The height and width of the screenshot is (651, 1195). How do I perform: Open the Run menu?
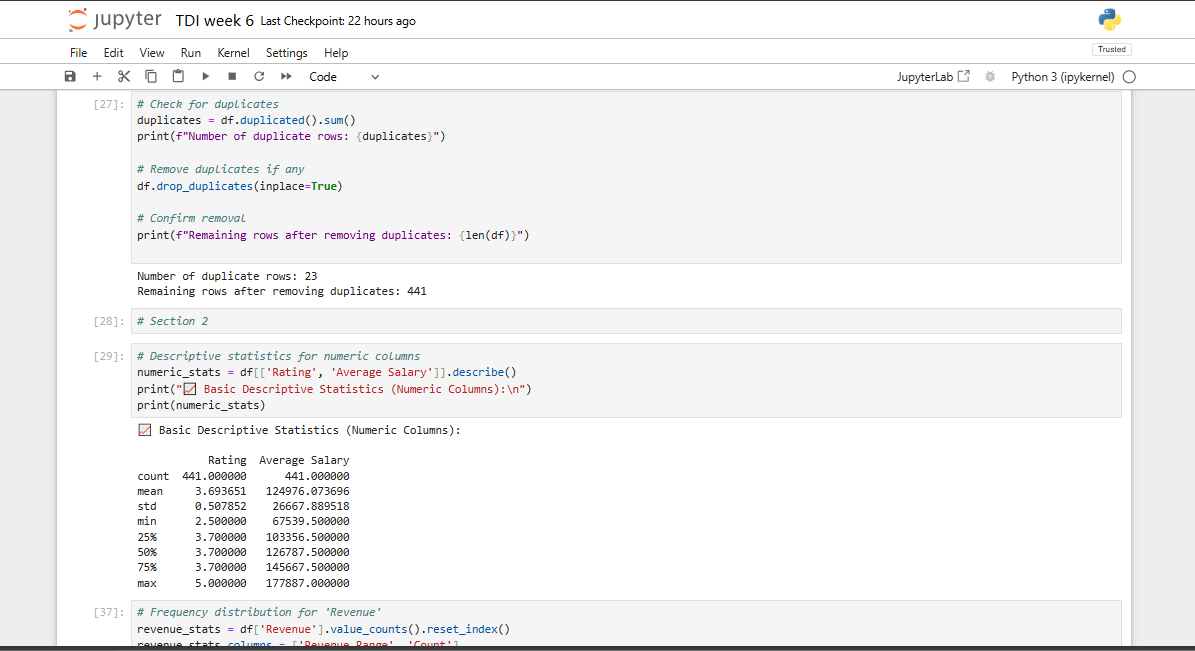coord(191,53)
